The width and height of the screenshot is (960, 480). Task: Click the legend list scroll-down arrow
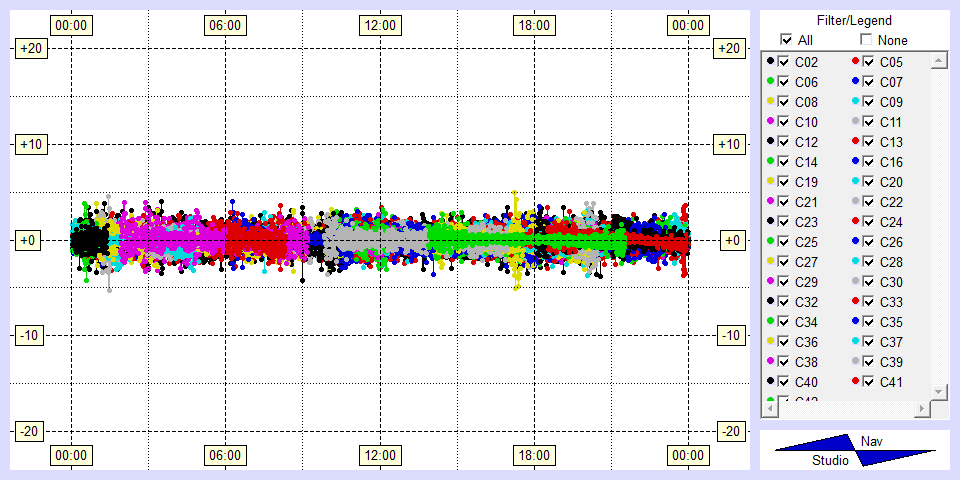coord(938,390)
